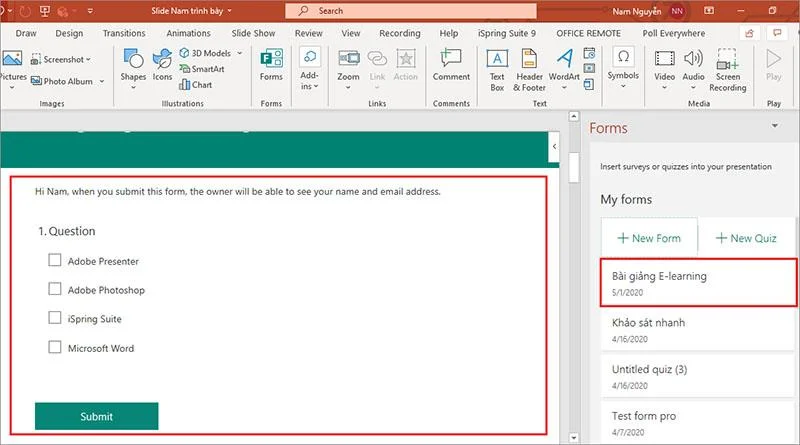800x445 pixels.
Task: Click the Link icon
Action: [377, 58]
